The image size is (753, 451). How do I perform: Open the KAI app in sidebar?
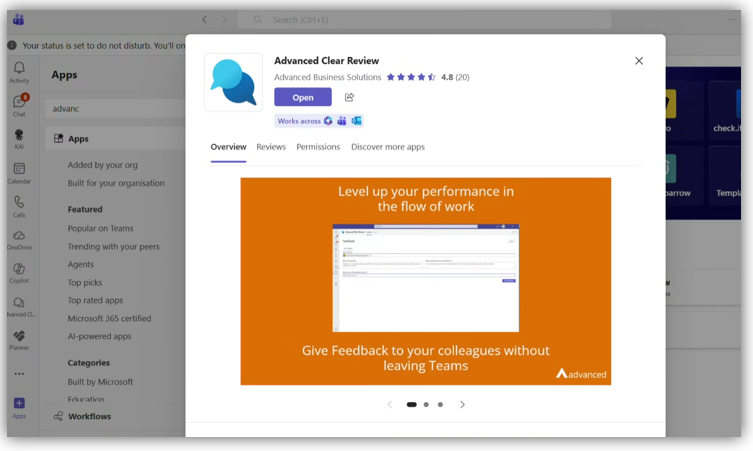[19, 139]
